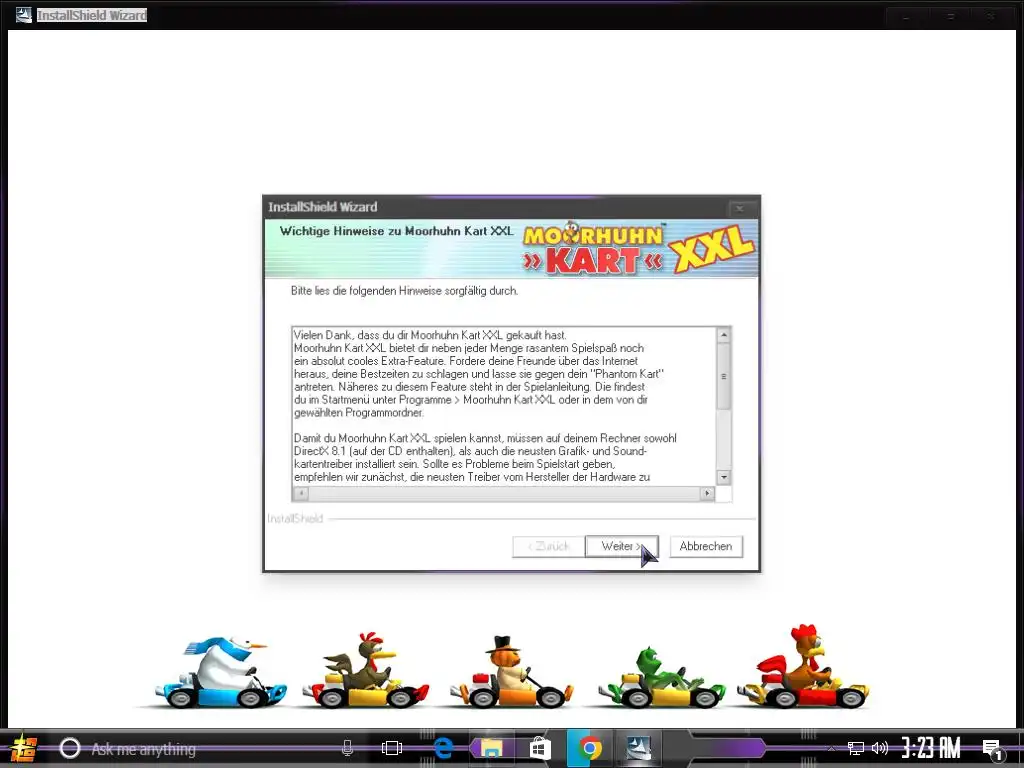
Task: Click the Abbrechen button
Action: (x=706, y=546)
